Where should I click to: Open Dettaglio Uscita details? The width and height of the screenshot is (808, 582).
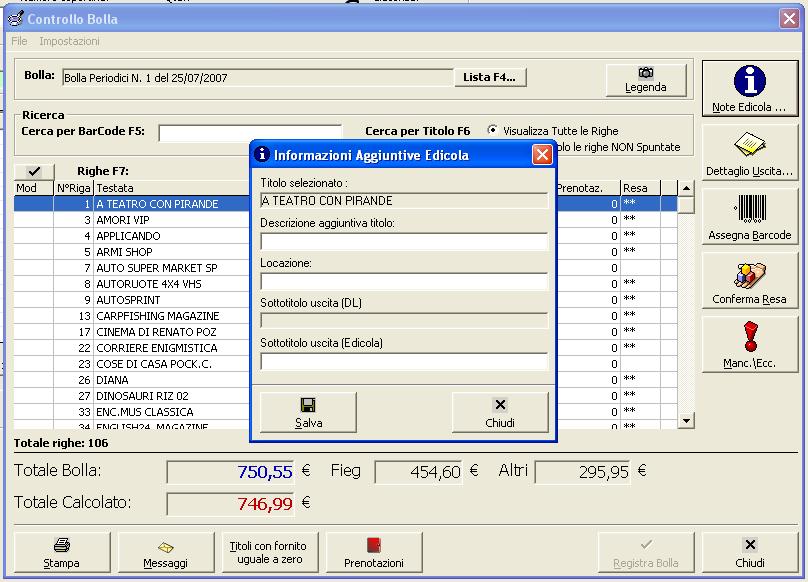(750, 153)
